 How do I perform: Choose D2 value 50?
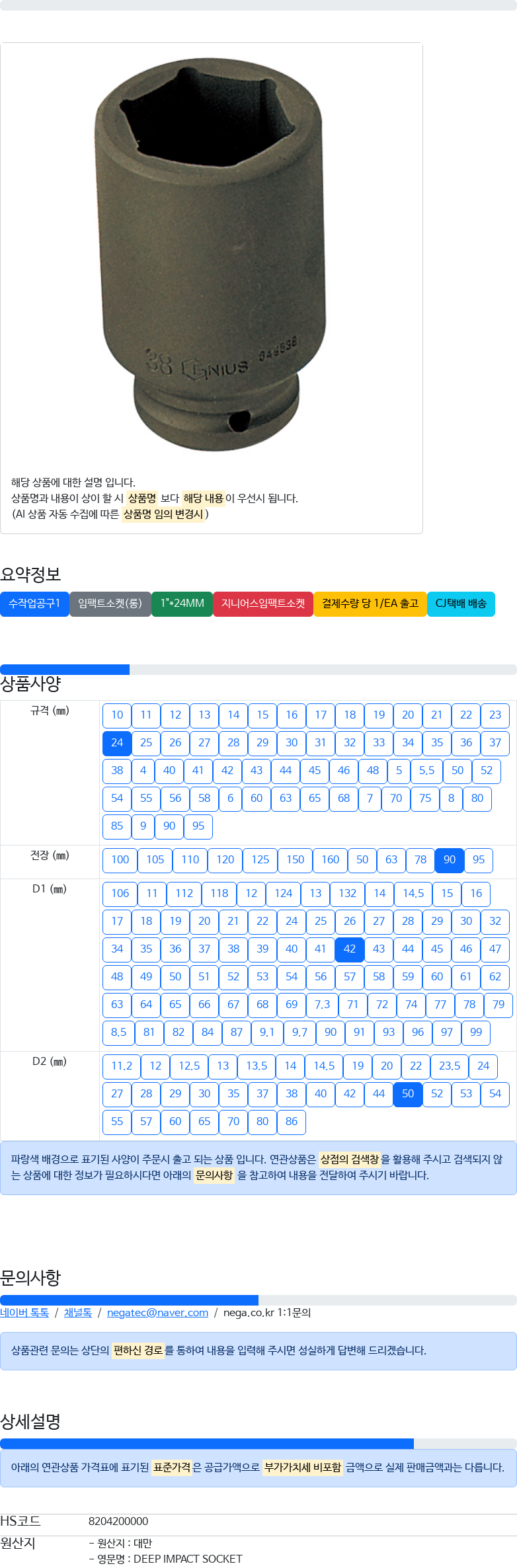(x=408, y=1094)
